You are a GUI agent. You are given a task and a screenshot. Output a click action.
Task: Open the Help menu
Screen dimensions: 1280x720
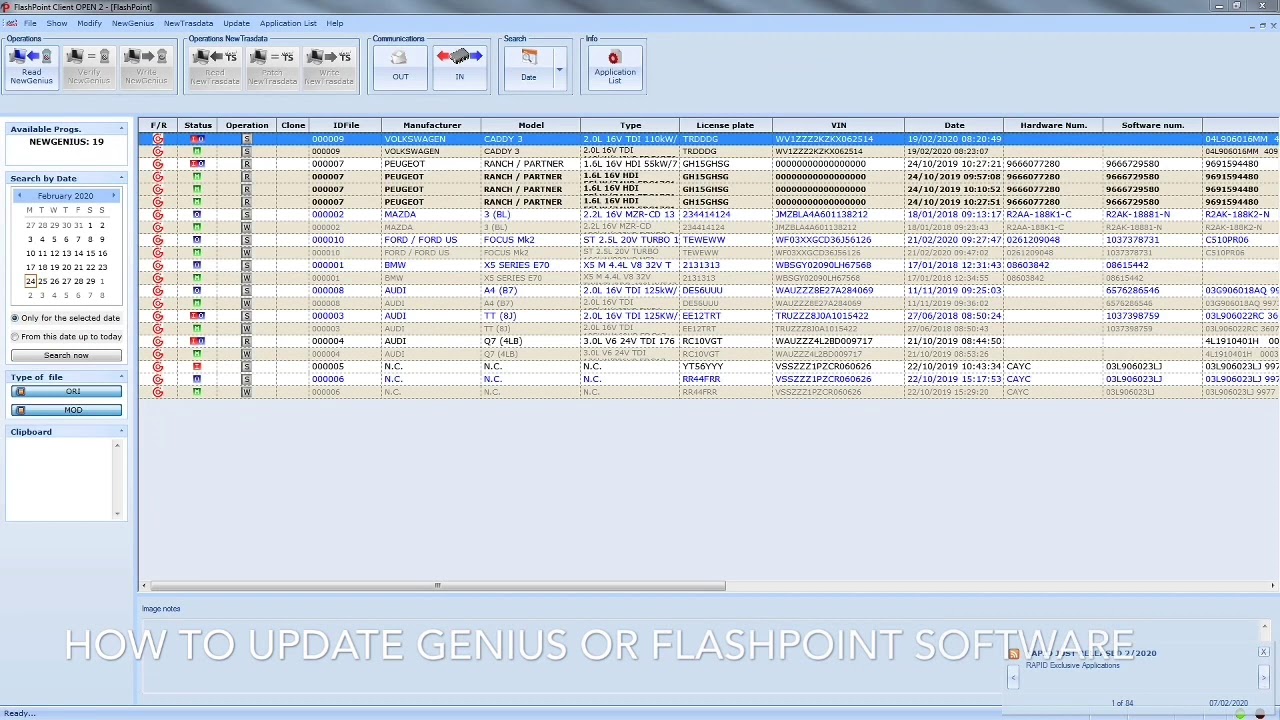(x=334, y=23)
